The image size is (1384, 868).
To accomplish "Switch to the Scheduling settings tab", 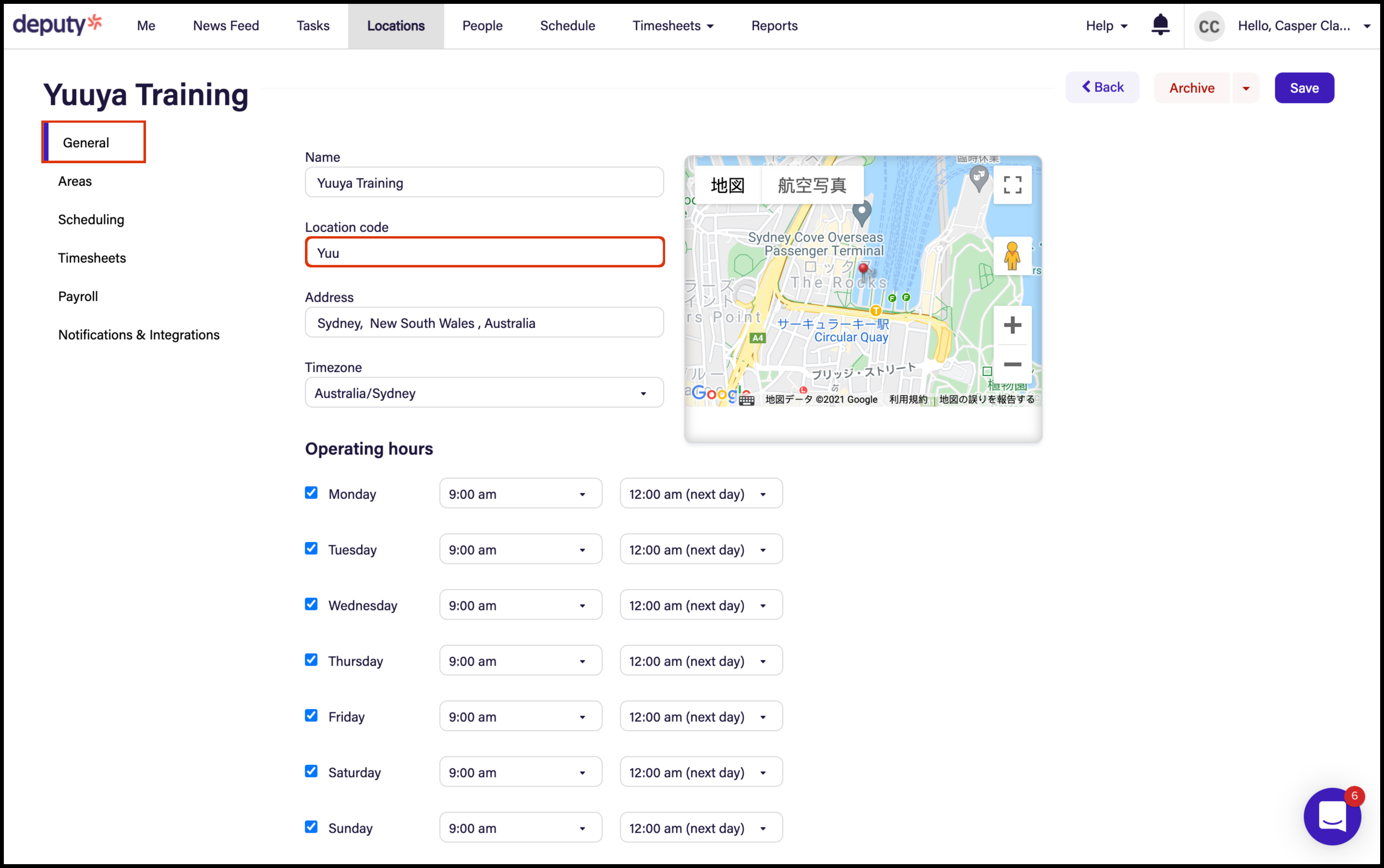I will click(91, 220).
